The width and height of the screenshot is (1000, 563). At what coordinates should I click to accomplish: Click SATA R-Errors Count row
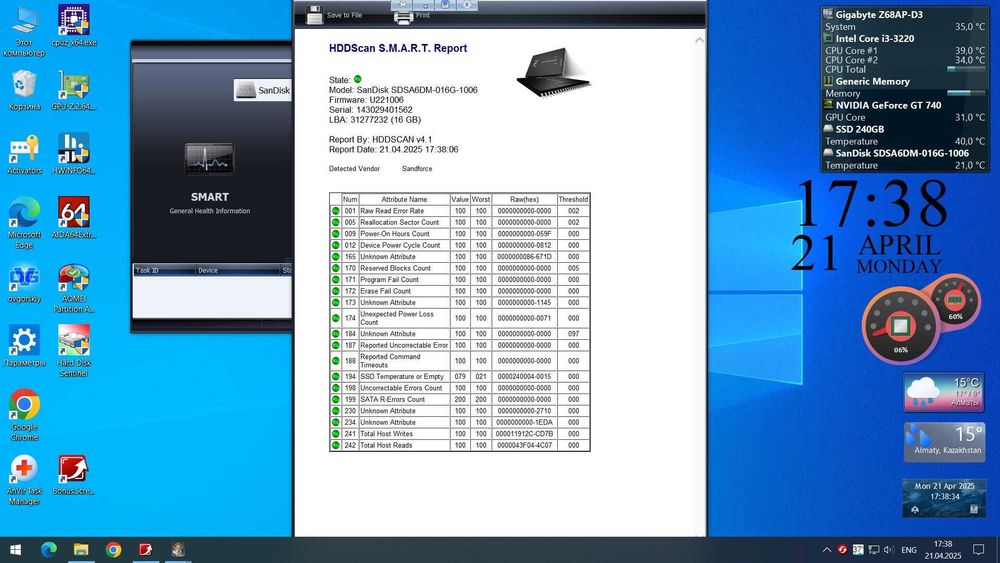[460, 400]
